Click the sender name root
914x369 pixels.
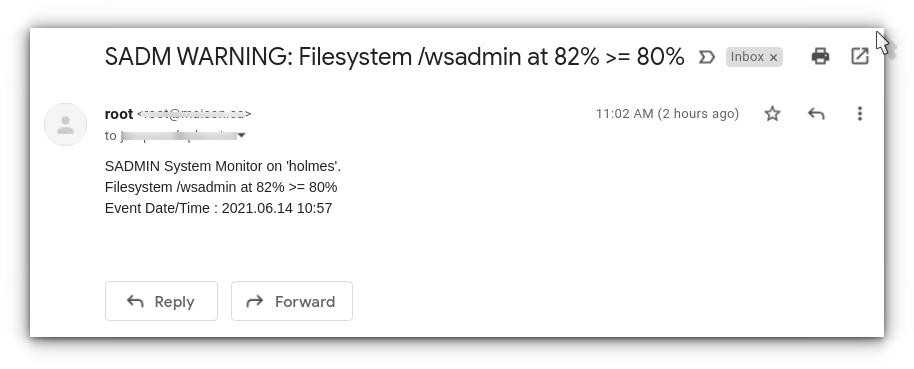(119, 114)
